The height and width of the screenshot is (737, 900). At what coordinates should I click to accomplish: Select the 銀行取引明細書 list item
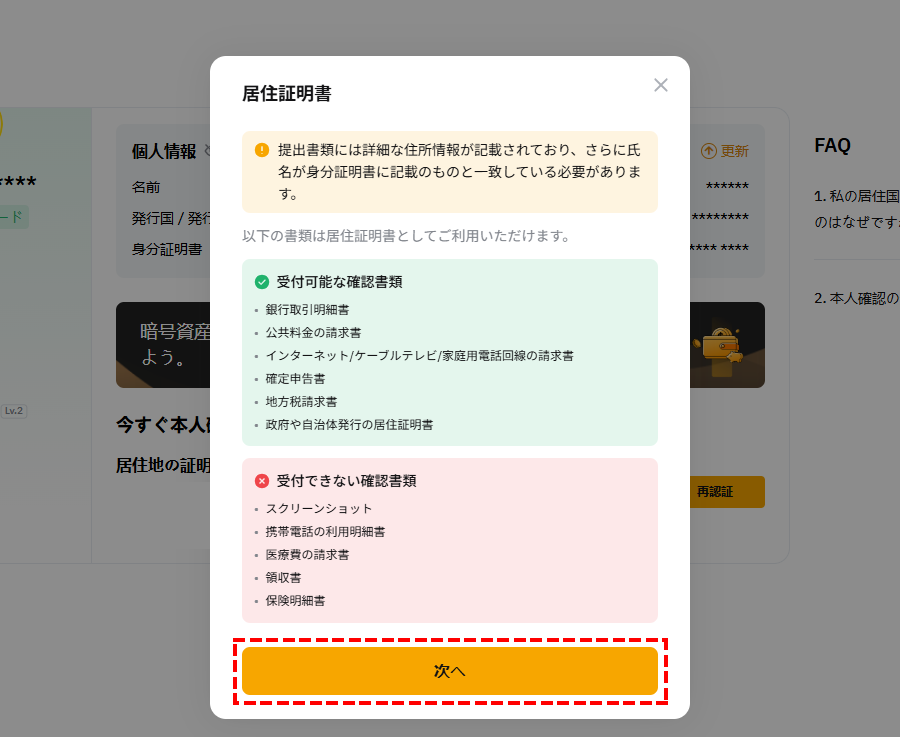click(307, 310)
